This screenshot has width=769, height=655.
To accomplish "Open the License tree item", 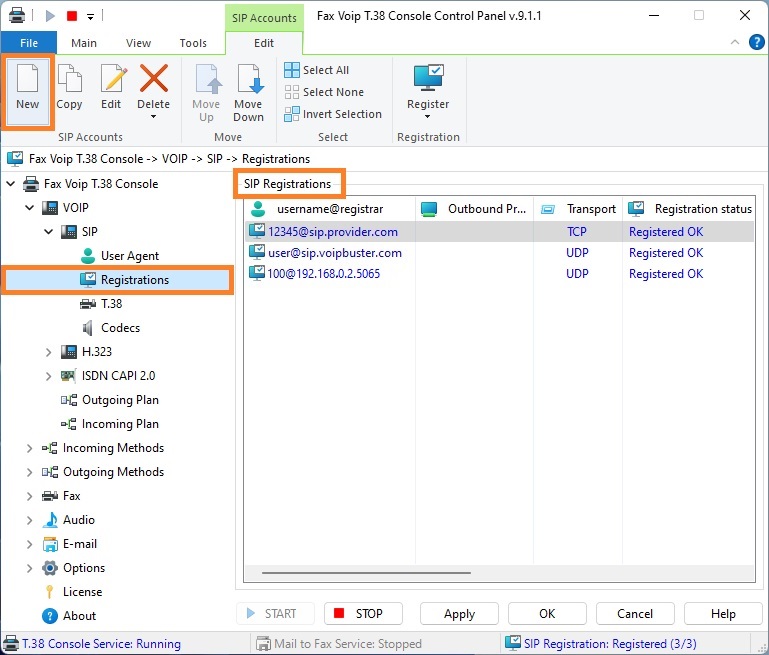I will point(73,592).
